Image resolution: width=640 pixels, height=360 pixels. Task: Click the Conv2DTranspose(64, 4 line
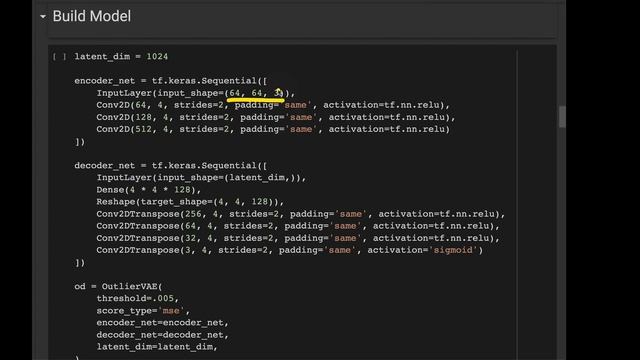pos(298,226)
